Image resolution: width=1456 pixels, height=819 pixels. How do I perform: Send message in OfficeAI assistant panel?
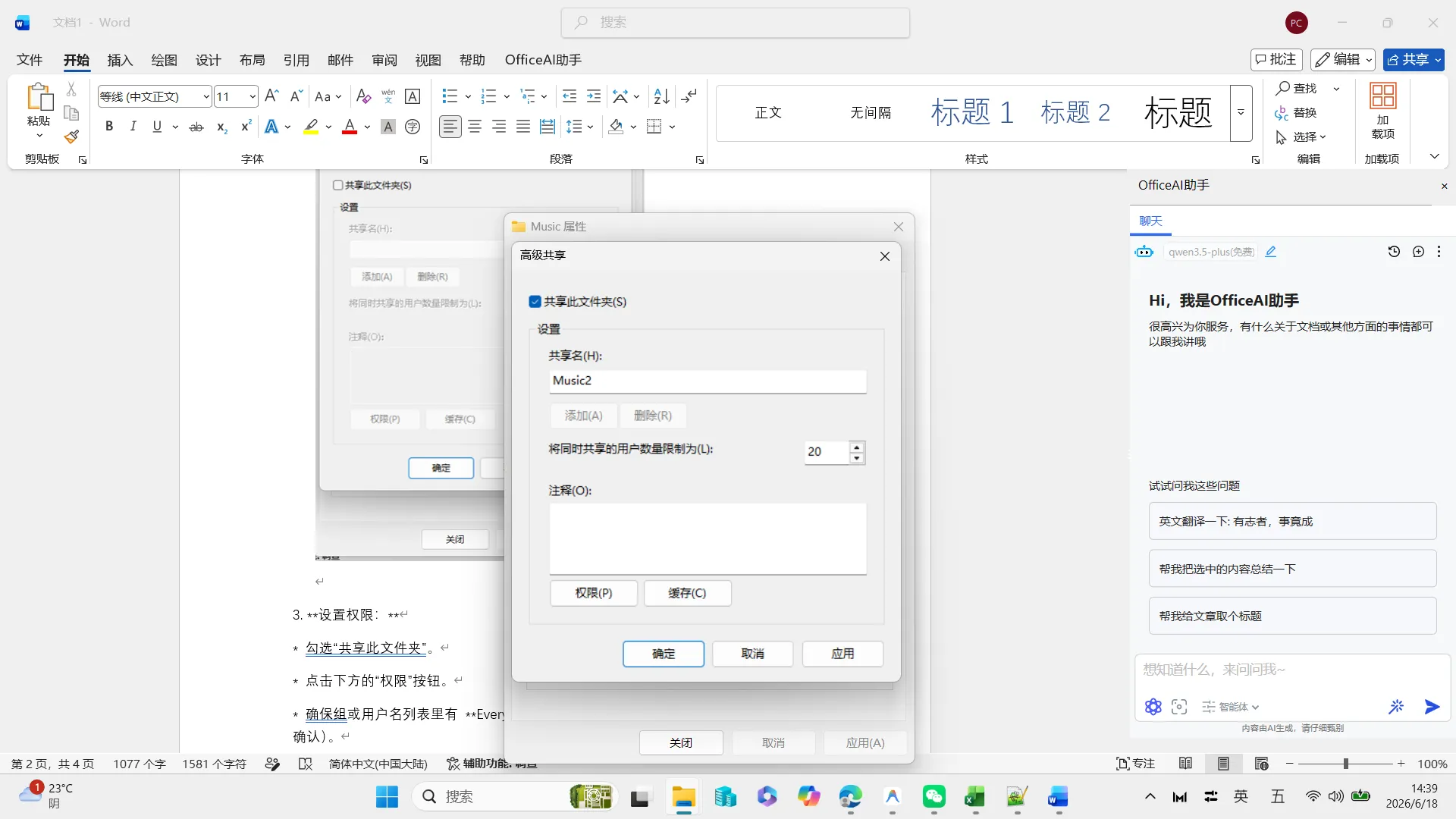coord(1432,707)
